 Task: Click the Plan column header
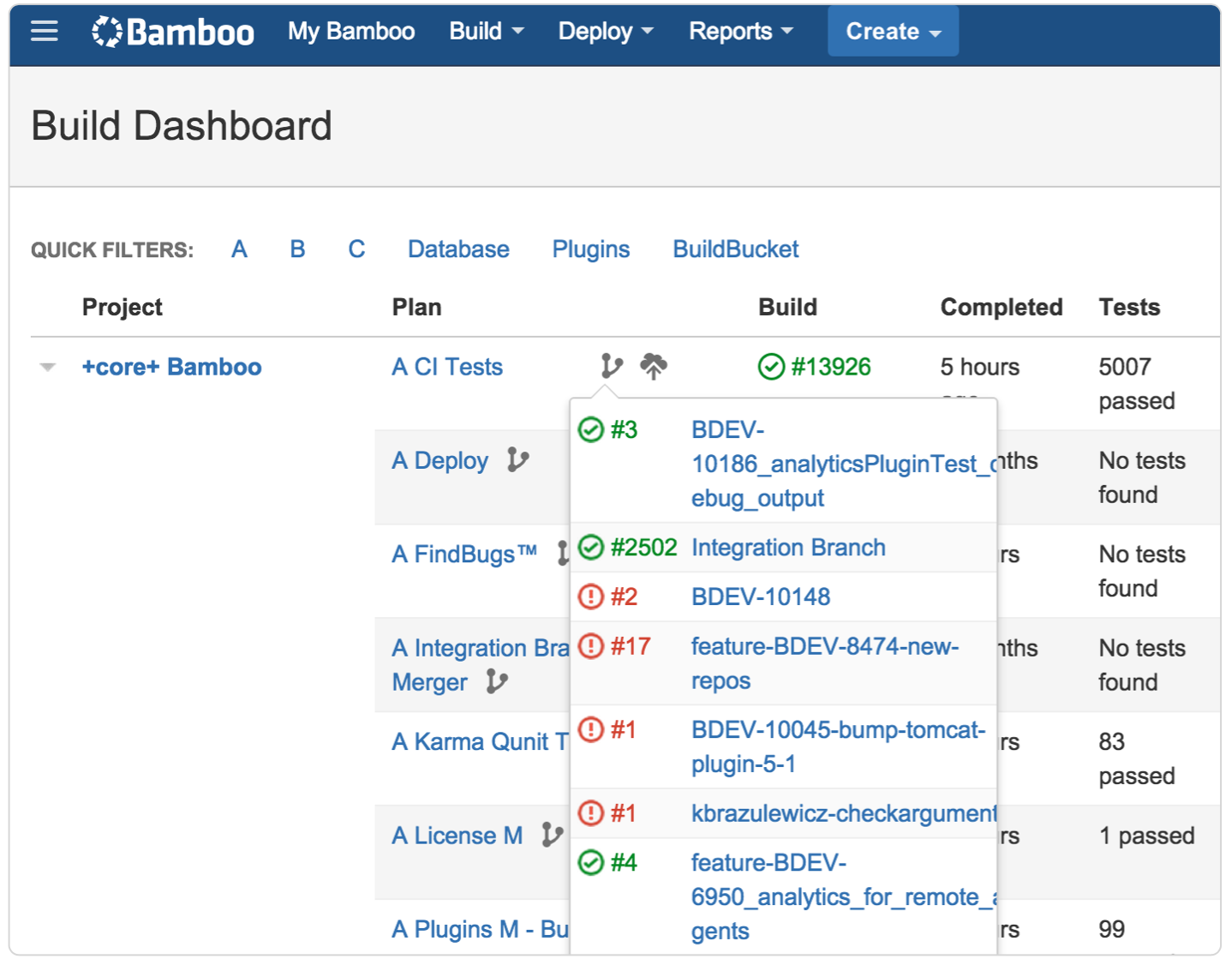click(417, 307)
